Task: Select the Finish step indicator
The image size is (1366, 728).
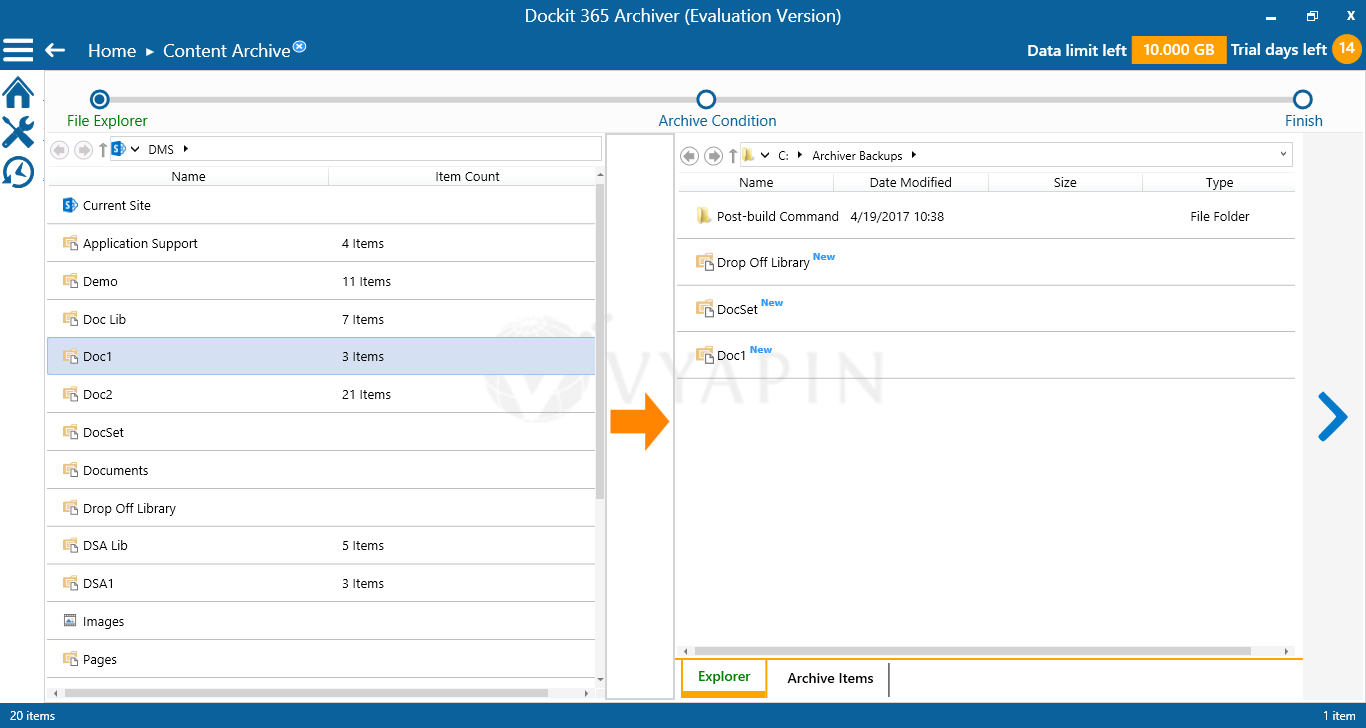Action: [1302, 100]
